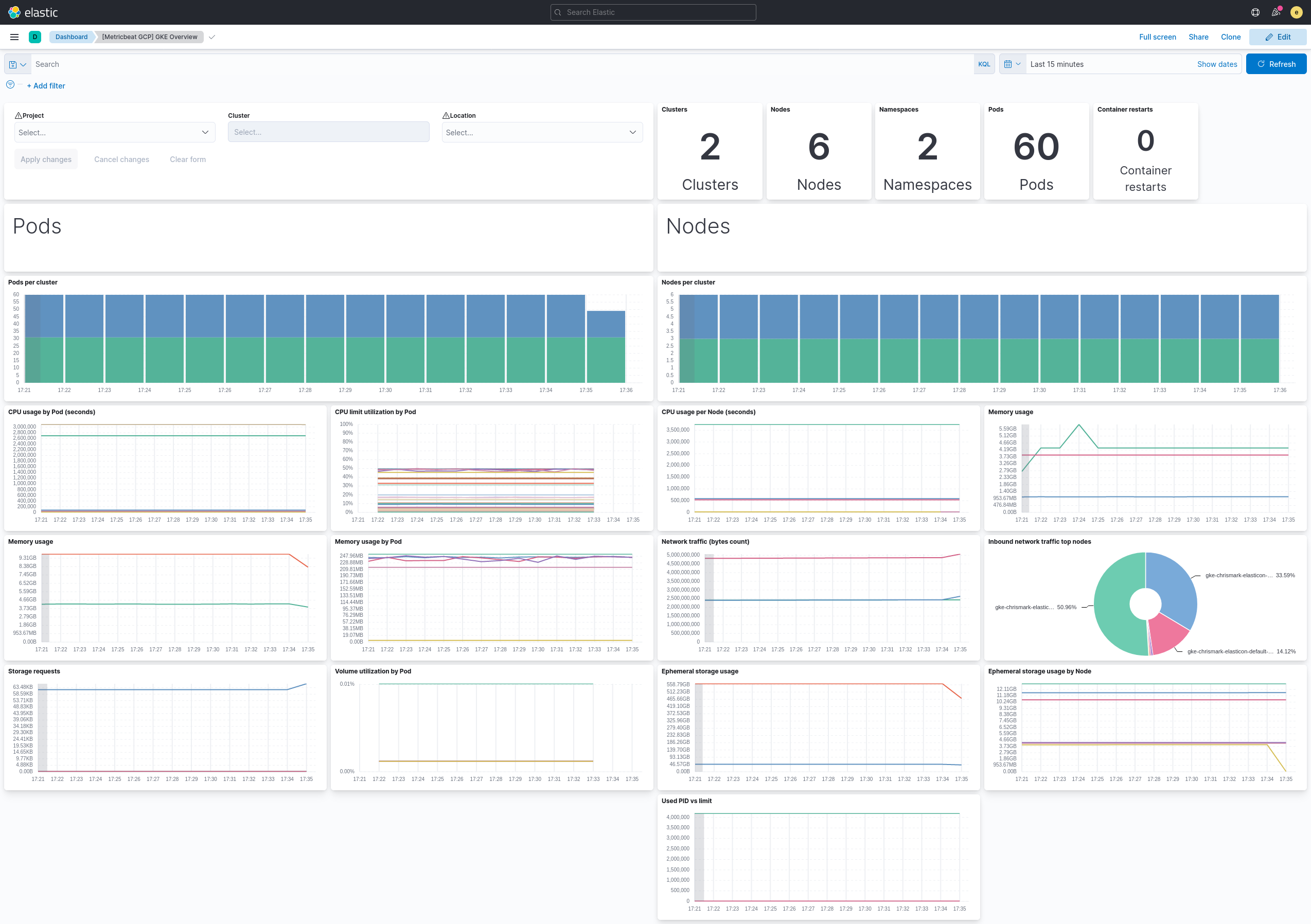This screenshot has height=924, width=1311.
Task: Open the news feed via the megaphone icon
Action: point(1275,12)
